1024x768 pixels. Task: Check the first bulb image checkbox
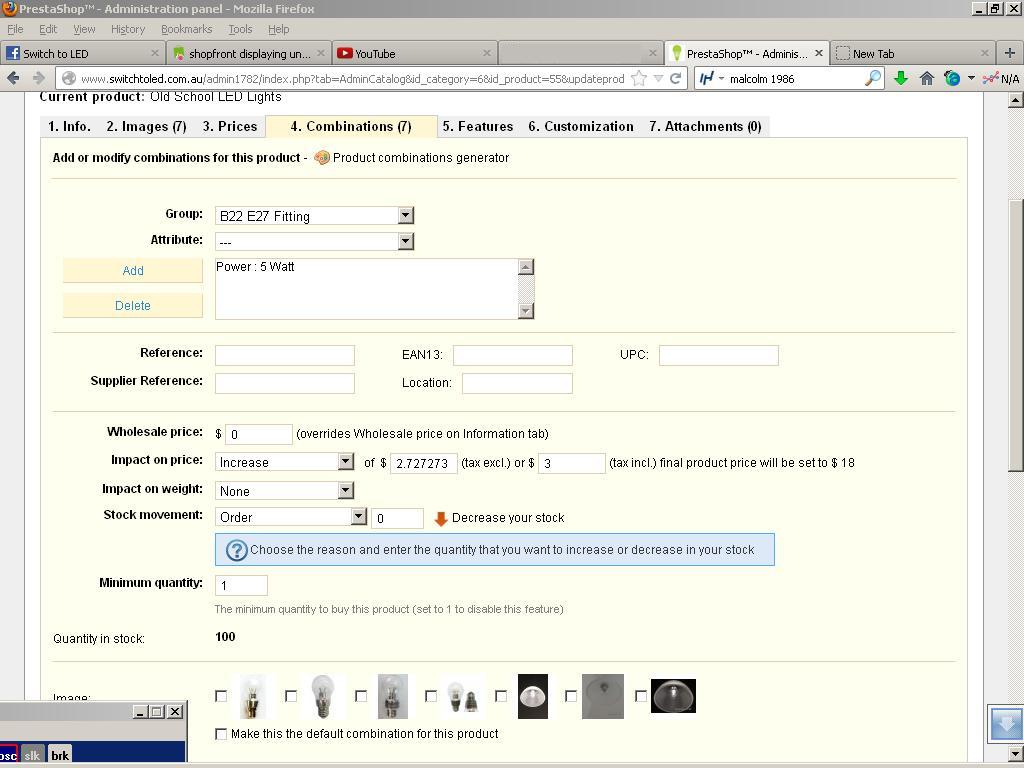(x=221, y=696)
